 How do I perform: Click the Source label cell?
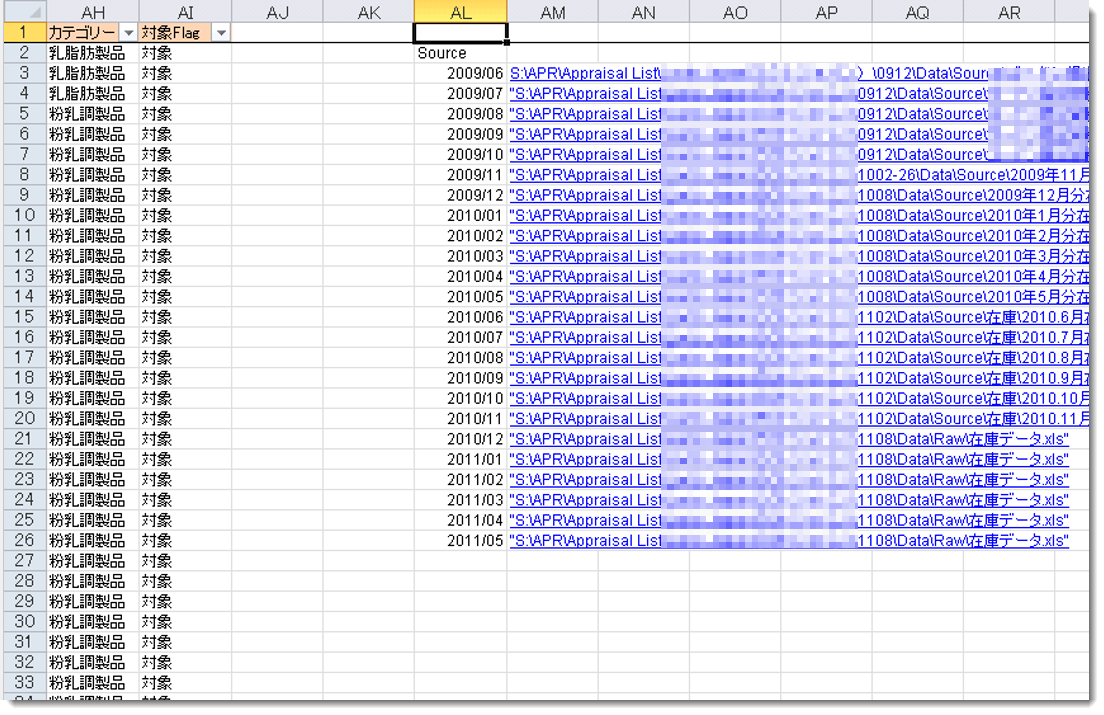pos(460,53)
